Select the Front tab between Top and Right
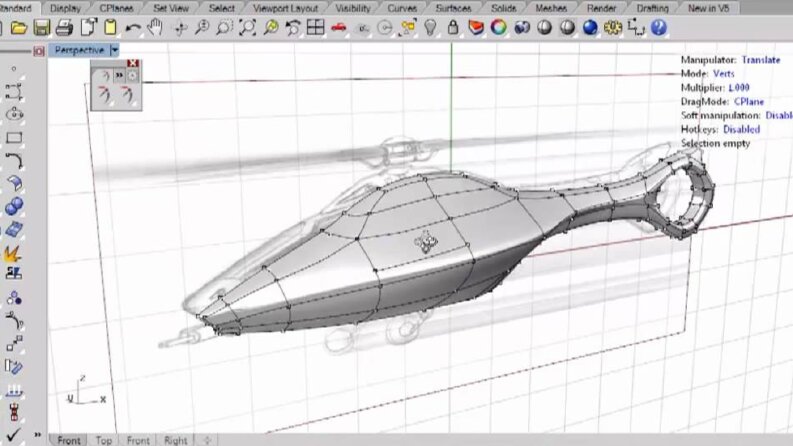Viewport: 793px width, 446px height. tap(138, 440)
